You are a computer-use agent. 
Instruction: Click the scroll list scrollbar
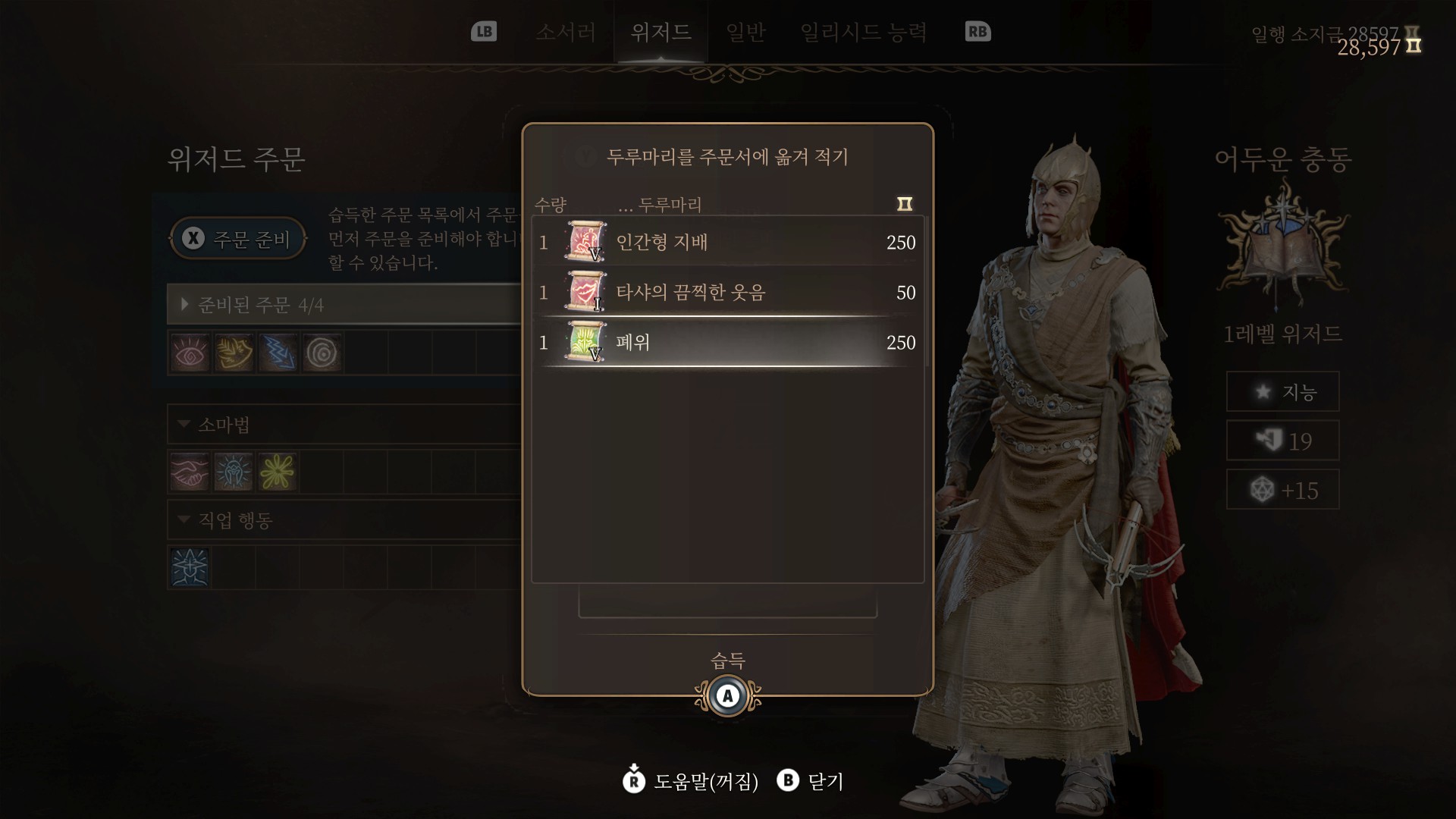point(927,292)
